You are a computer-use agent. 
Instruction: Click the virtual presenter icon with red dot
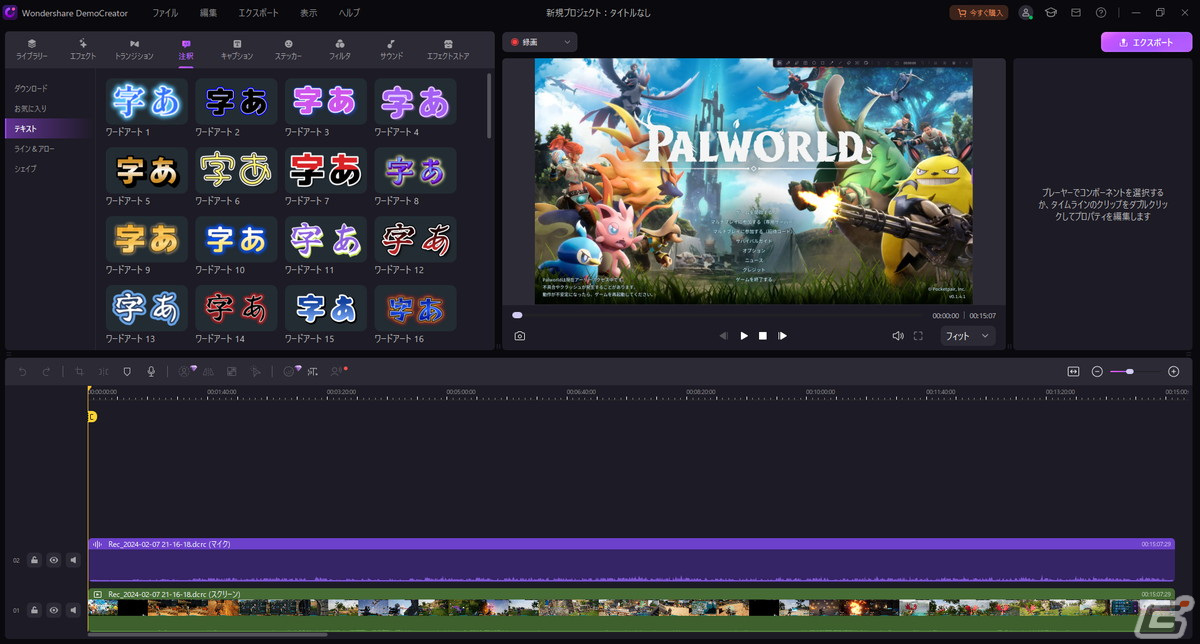338,371
